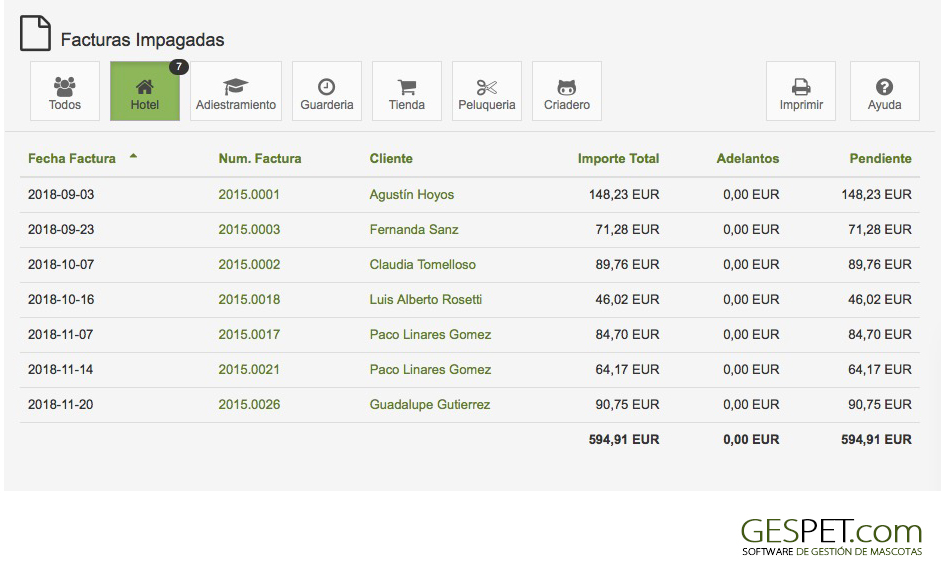This screenshot has height=586, width=941.
Task: Select the Todos category button
Action: 65,91
